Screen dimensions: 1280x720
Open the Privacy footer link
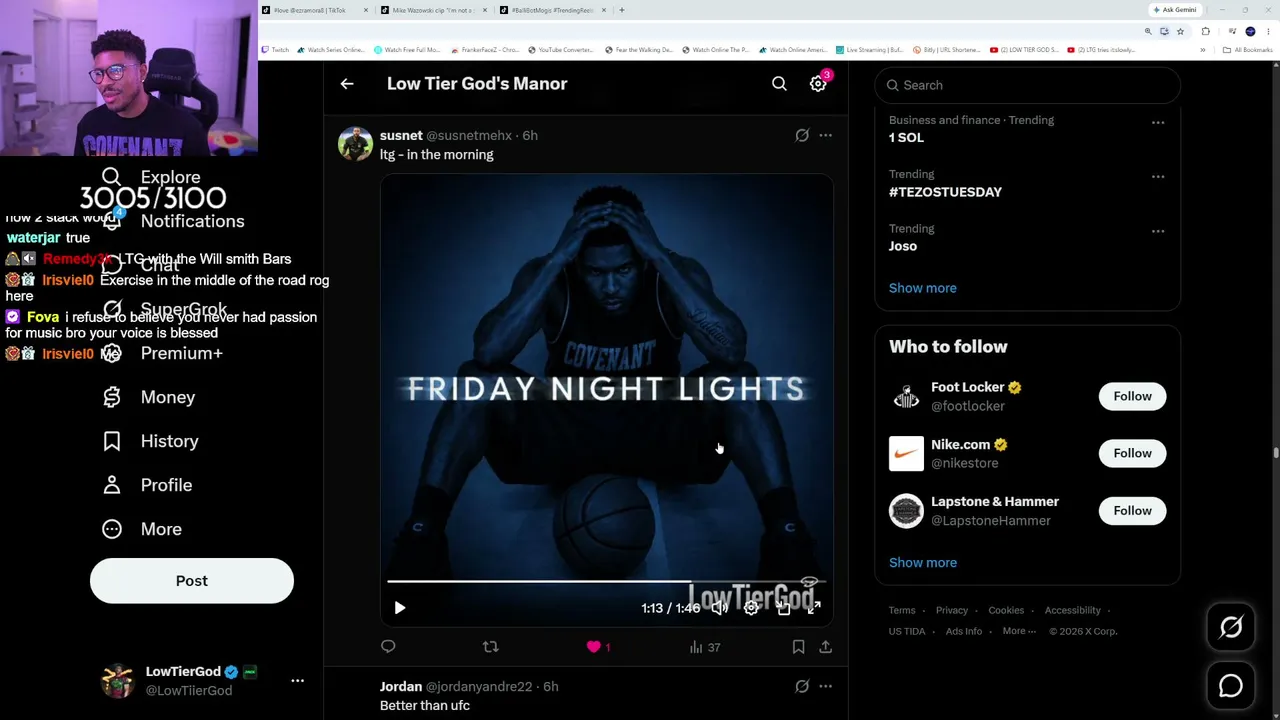[952, 610]
